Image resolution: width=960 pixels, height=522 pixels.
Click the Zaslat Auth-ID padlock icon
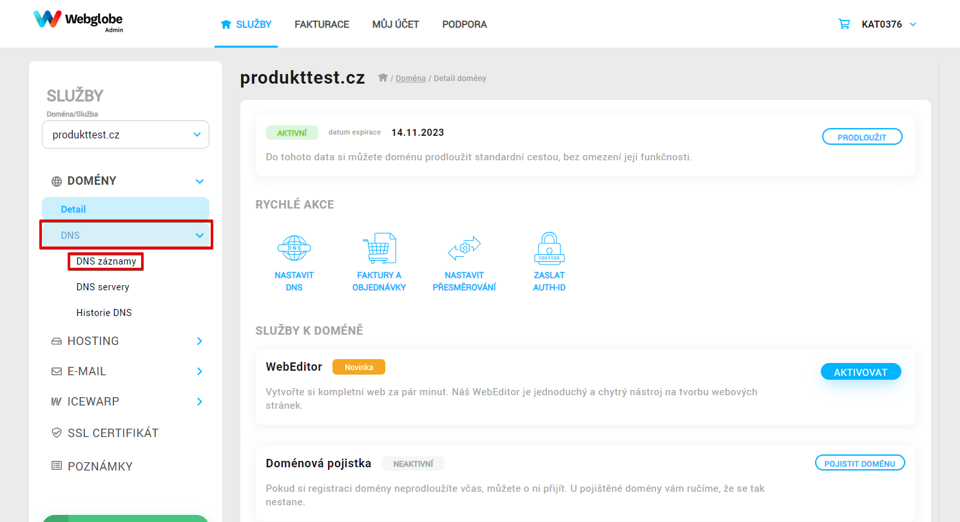coord(549,248)
